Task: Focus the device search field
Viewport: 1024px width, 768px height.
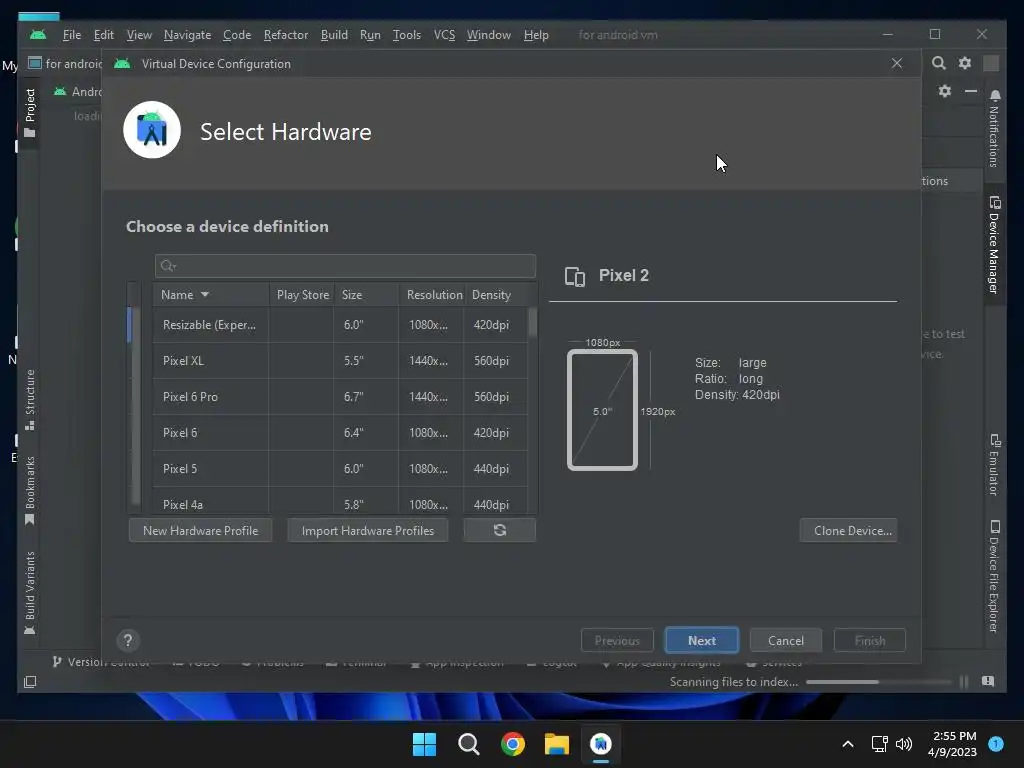Action: tap(345, 266)
